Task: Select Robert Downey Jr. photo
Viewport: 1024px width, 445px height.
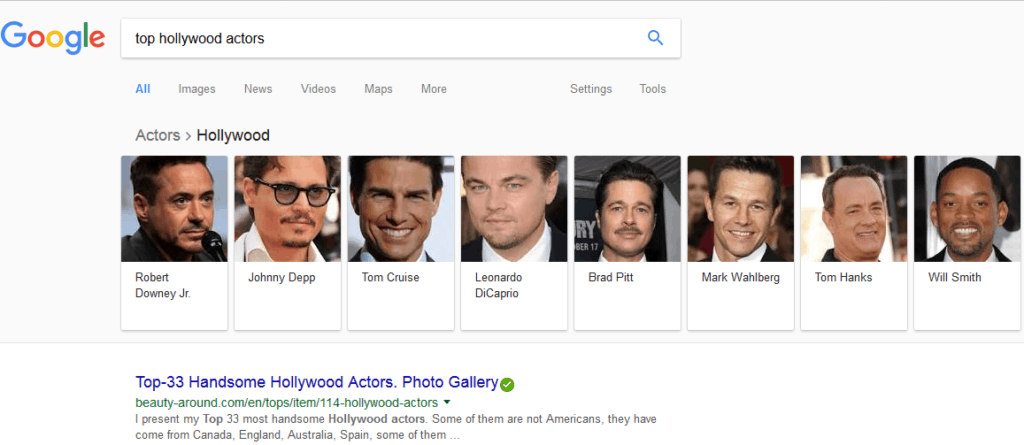Action: 174,208
